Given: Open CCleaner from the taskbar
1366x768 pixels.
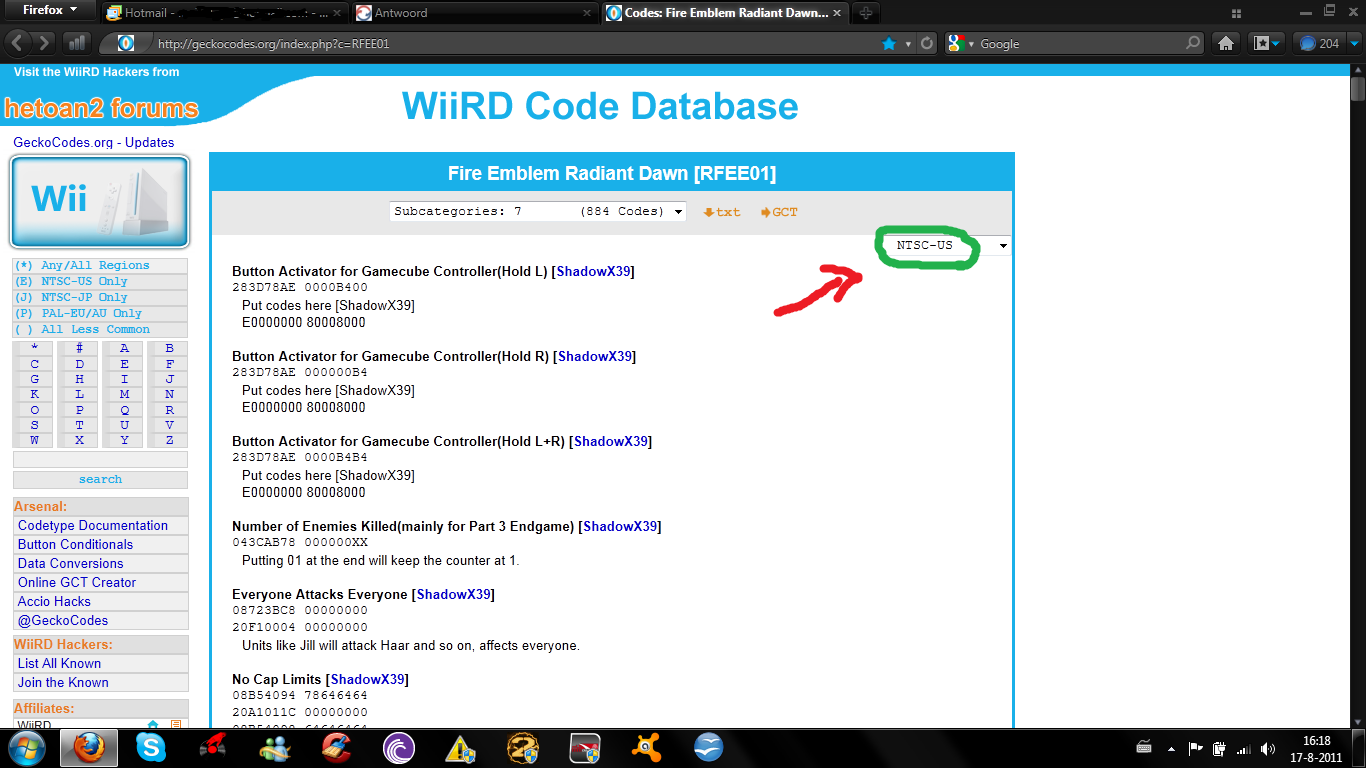Looking at the screenshot, I should pyautogui.click(x=337, y=747).
